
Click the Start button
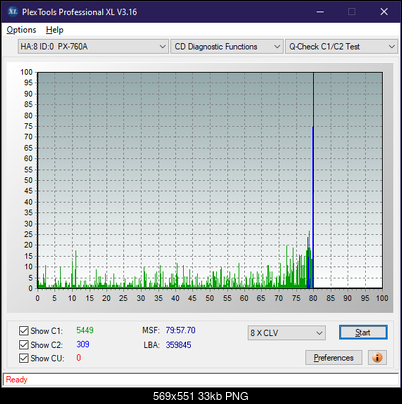pos(363,332)
